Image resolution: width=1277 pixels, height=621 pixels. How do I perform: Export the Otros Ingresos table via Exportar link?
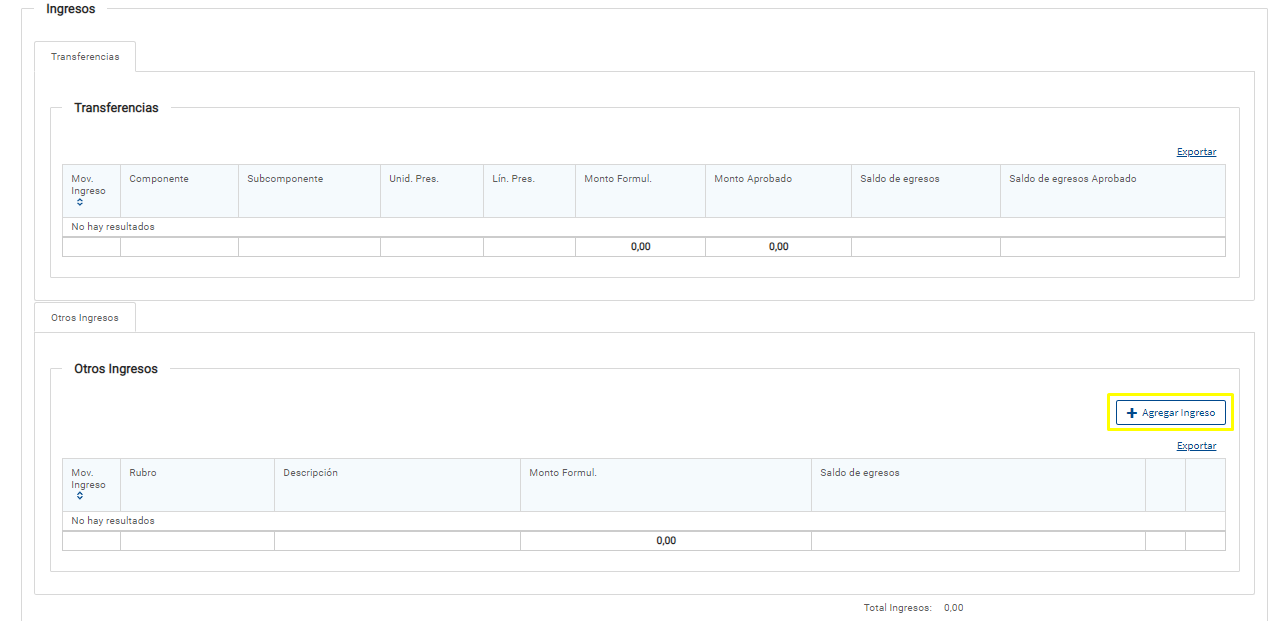coord(1196,446)
